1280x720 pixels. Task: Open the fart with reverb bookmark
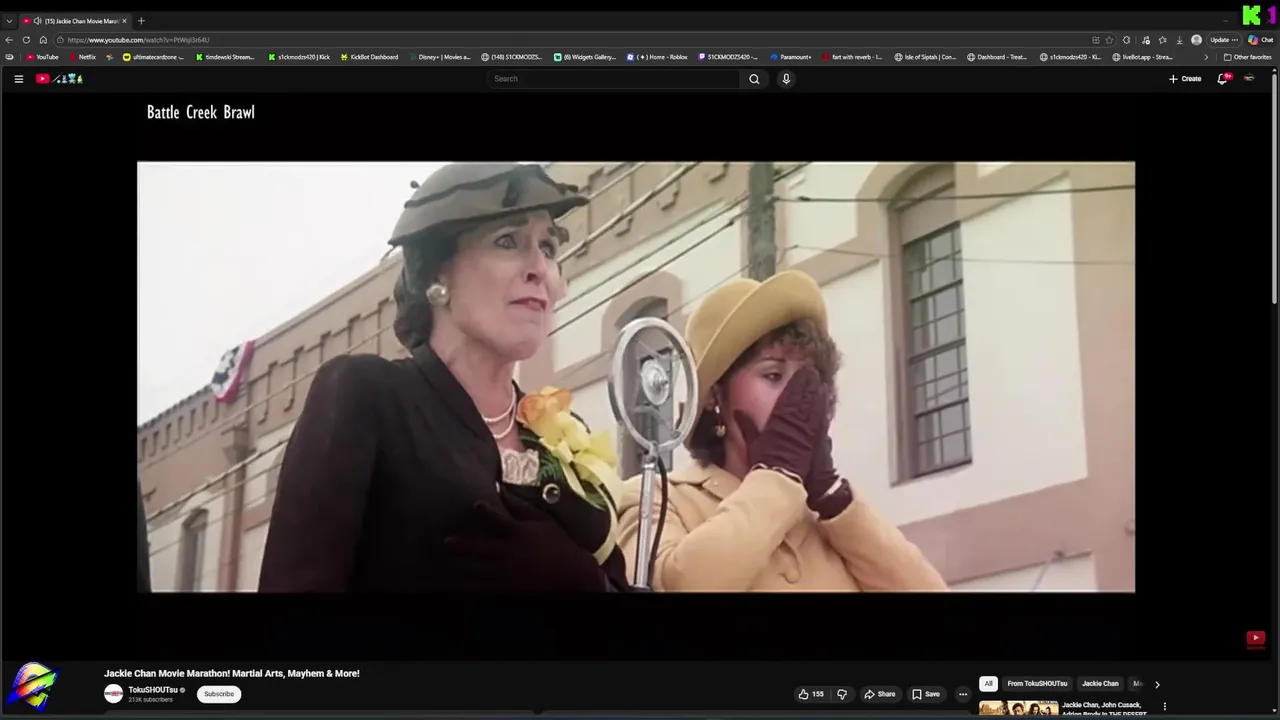(x=851, y=57)
